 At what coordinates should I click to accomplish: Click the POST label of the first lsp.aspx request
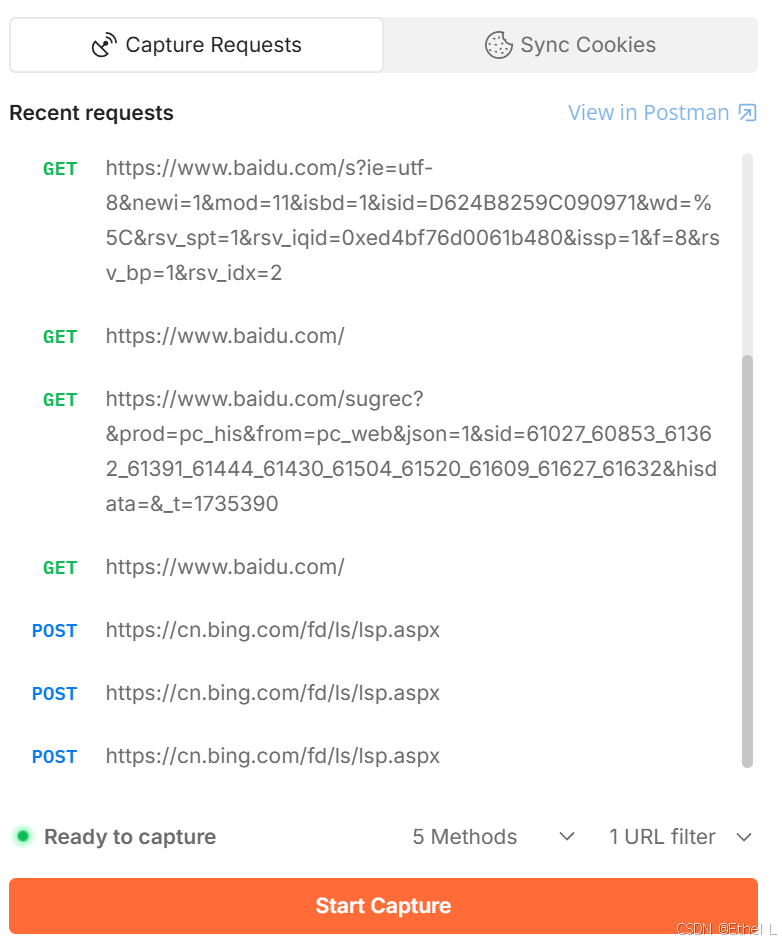tap(54, 630)
